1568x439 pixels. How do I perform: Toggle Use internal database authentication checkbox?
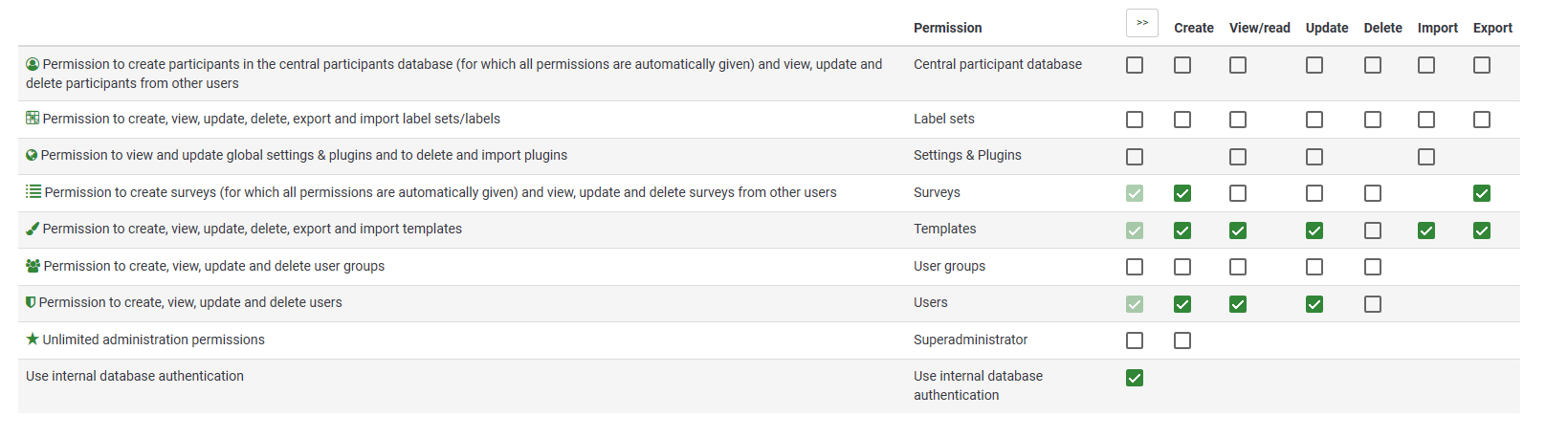(1135, 378)
